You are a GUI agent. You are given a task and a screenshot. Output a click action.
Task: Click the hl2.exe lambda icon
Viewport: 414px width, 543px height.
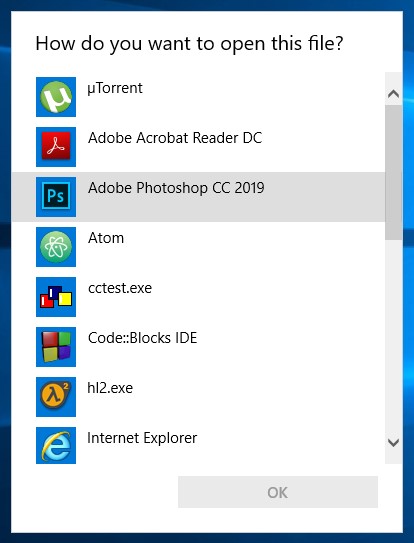tap(56, 397)
